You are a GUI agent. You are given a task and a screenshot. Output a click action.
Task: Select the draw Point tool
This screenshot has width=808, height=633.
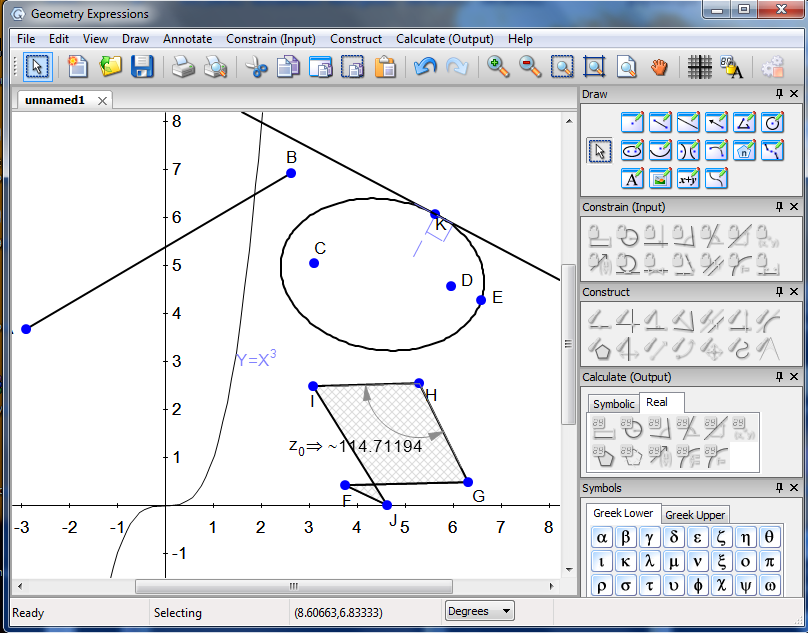point(632,123)
